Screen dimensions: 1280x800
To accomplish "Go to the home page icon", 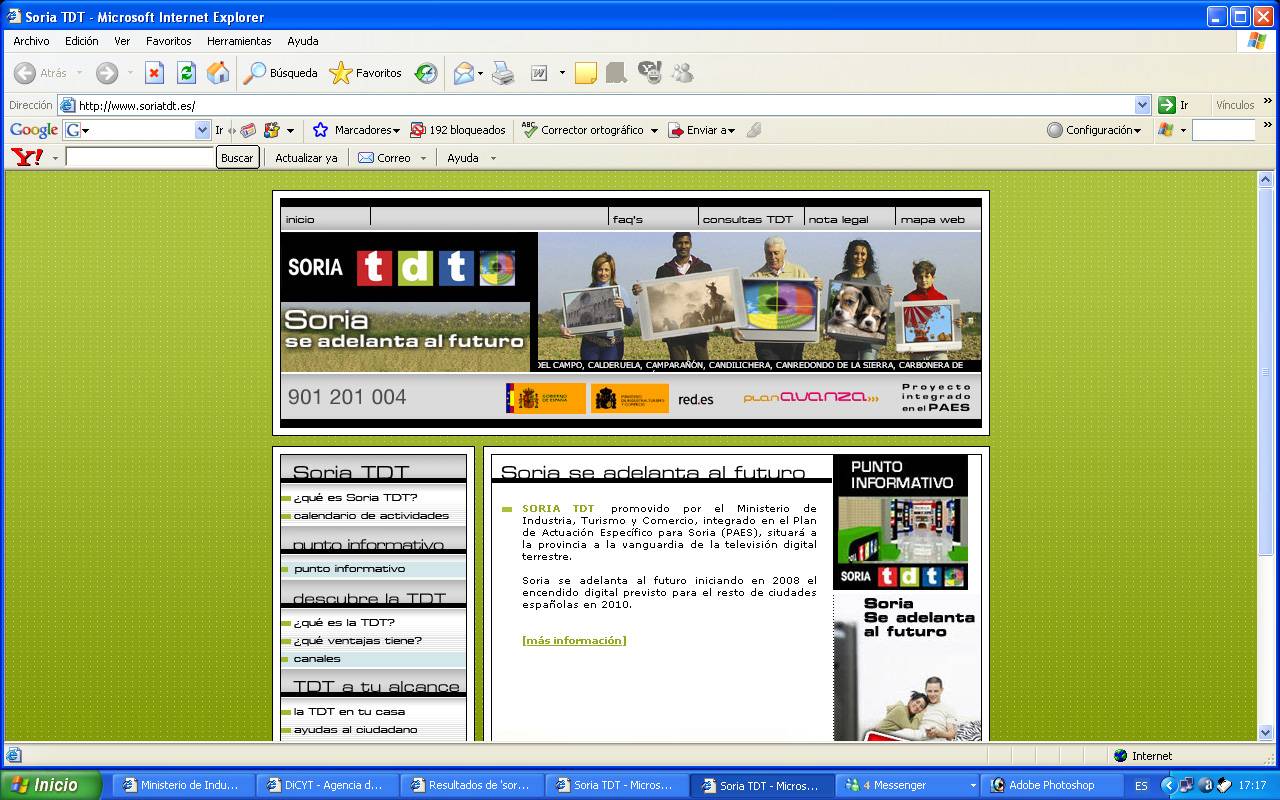I will 217,72.
